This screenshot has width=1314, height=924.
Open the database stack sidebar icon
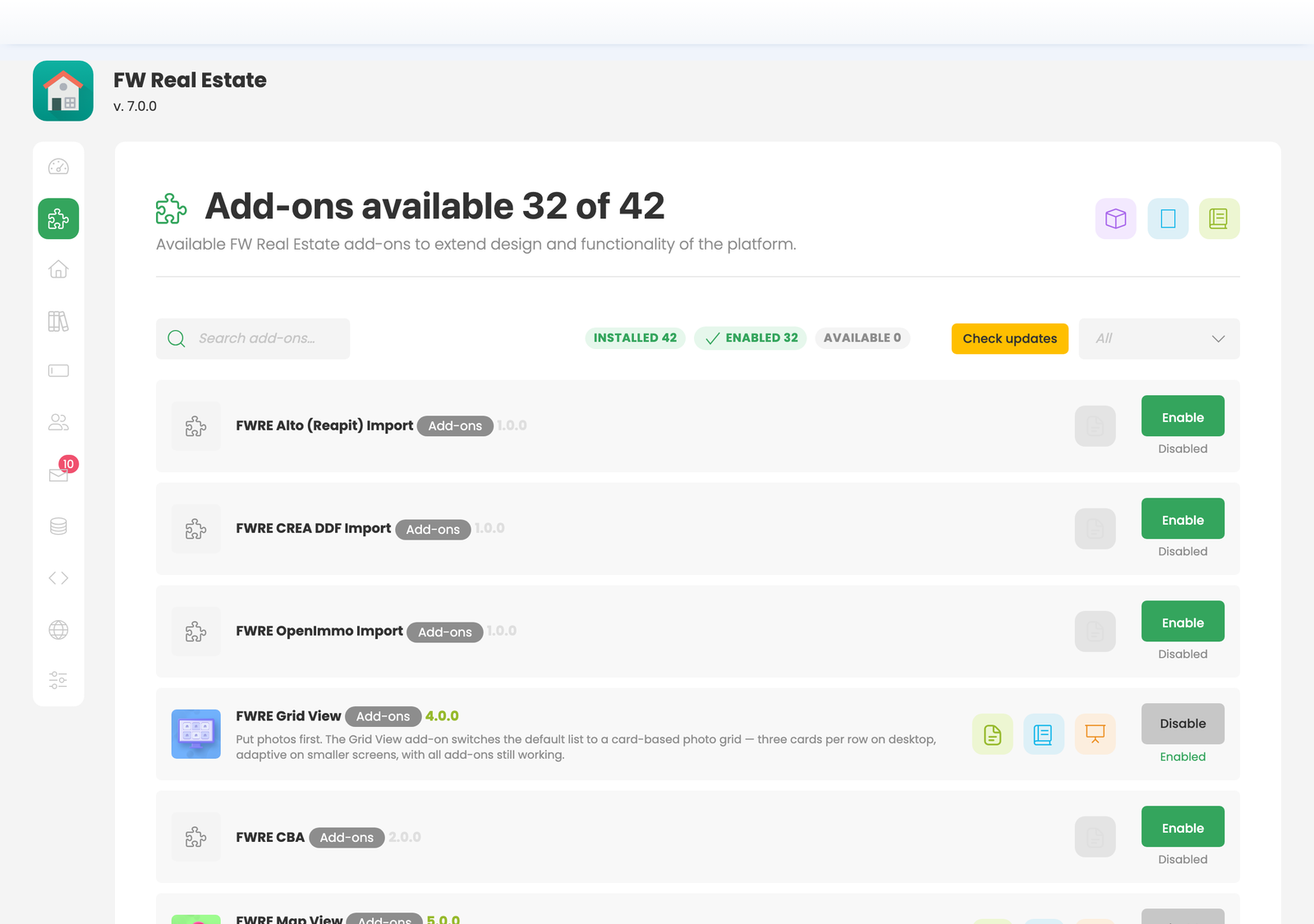58,526
